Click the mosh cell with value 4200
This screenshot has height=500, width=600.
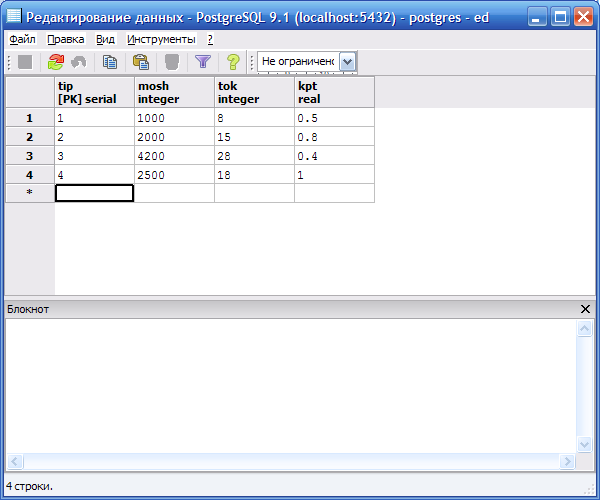pyautogui.click(x=174, y=155)
